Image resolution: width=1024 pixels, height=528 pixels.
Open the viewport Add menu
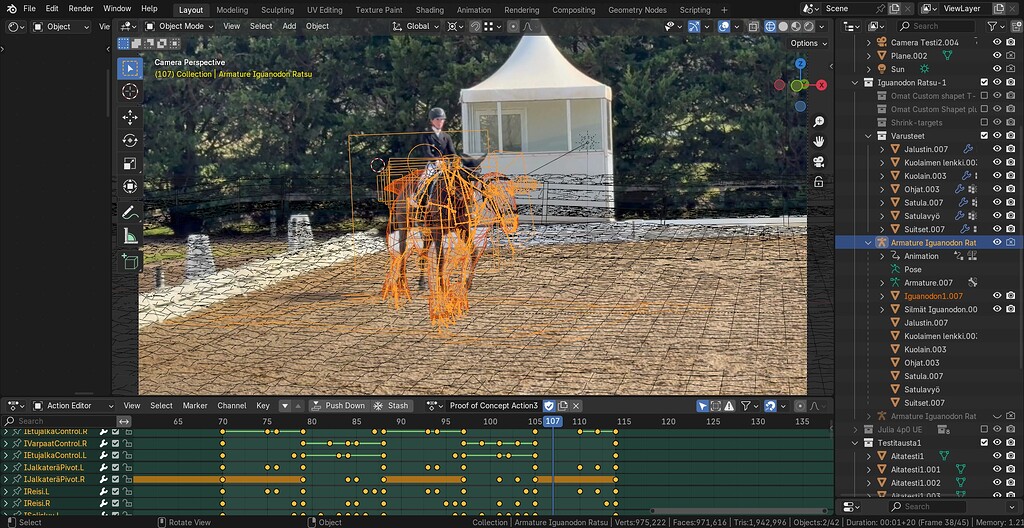tap(289, 26)
